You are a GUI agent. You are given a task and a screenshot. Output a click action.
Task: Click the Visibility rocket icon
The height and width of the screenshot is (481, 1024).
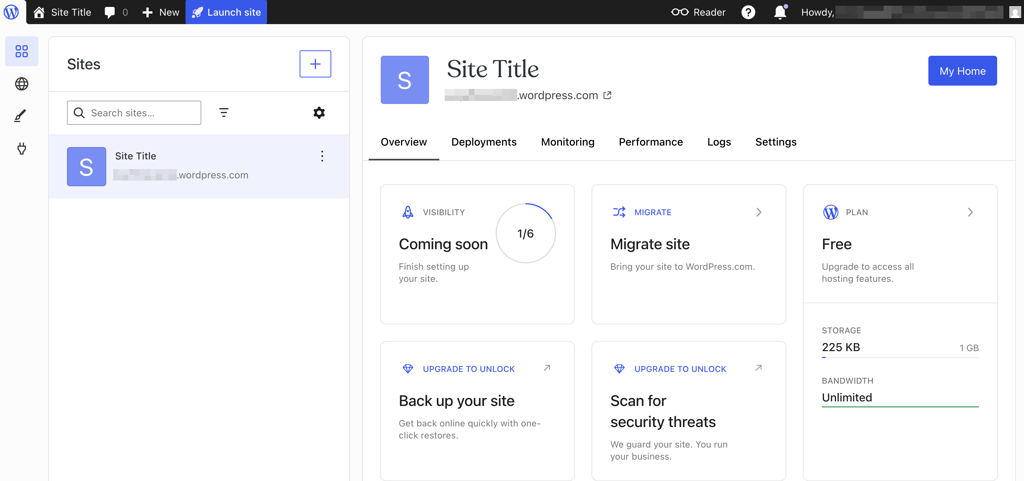click(x=408, y=212)
